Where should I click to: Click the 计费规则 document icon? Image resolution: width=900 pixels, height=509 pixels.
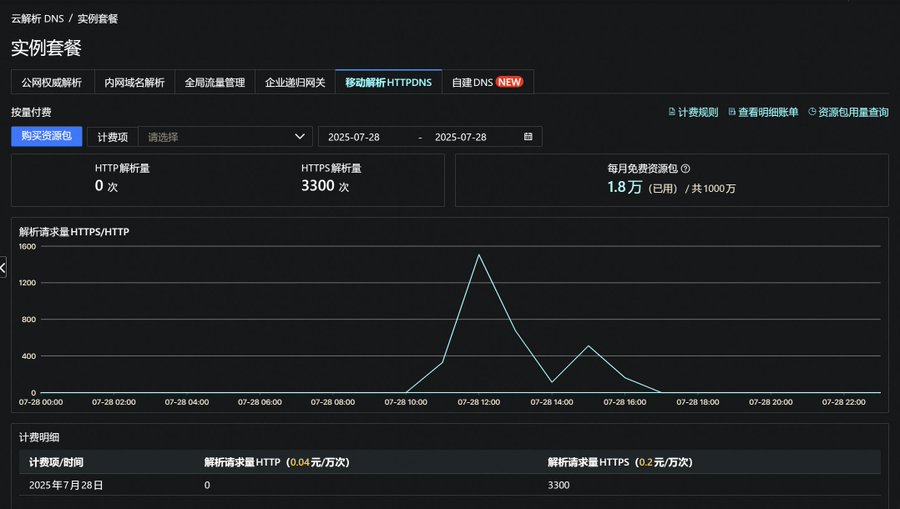click(x=671, y=113)
